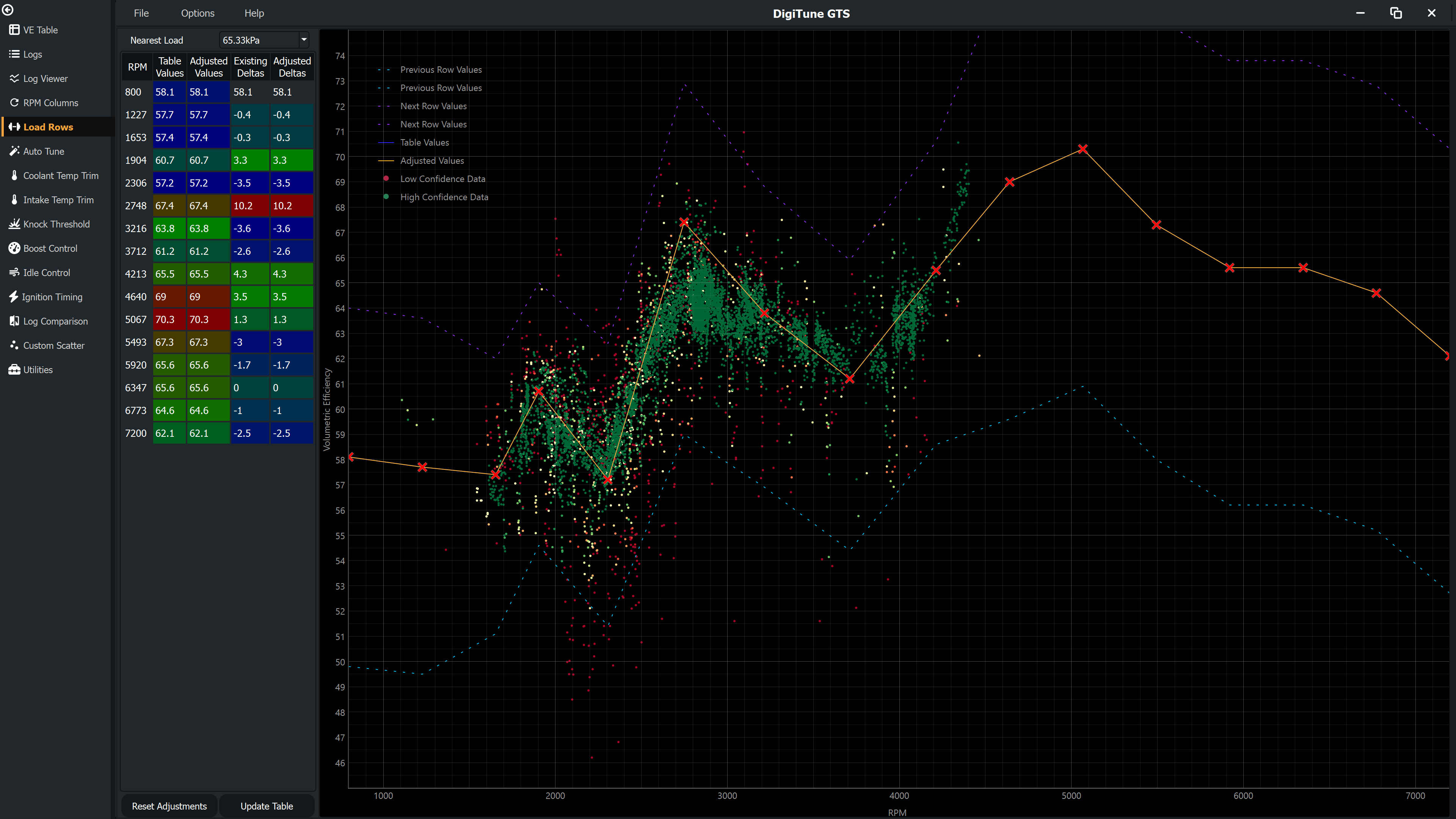Select Adjusted Values cell for 5067 RPM
The height and width of the screenshot is (819, 1456).
208,319
